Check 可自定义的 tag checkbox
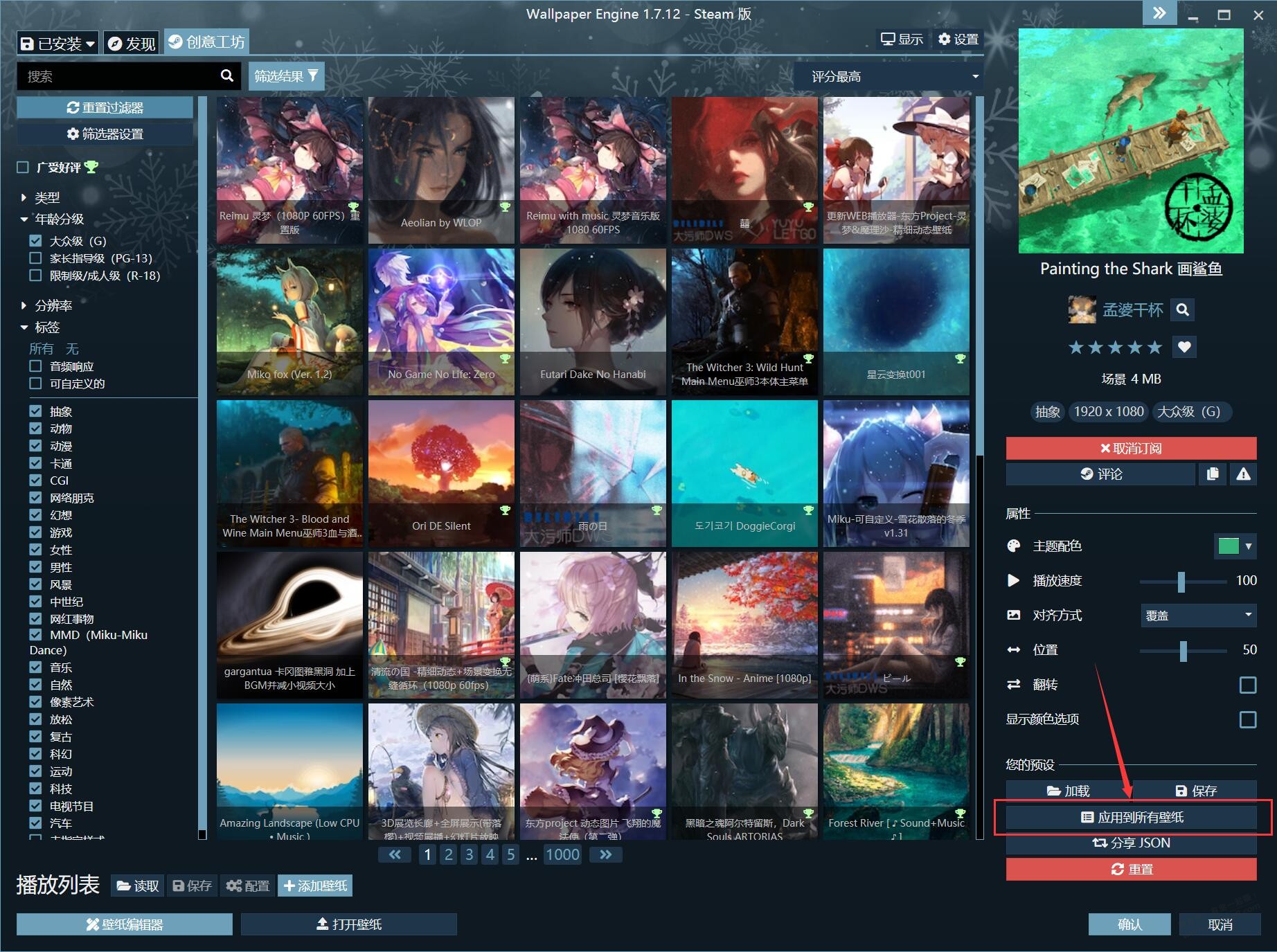Image resolution: width=1277 pixels, height=952 pixels. pyautogui.click(x=35, y=383)
